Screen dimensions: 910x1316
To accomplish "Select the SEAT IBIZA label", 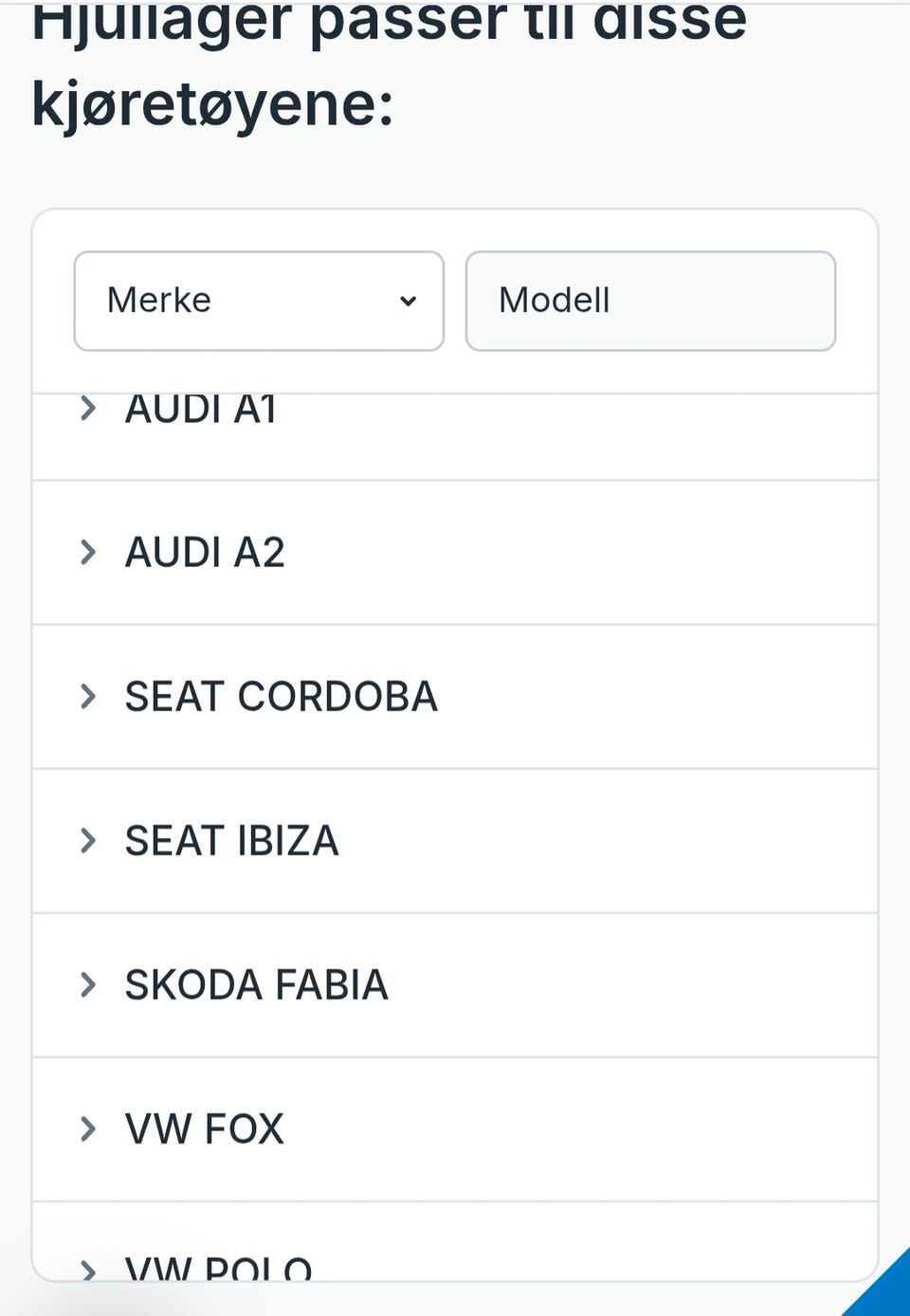I will pyautogui.click(x=232, y=840).
